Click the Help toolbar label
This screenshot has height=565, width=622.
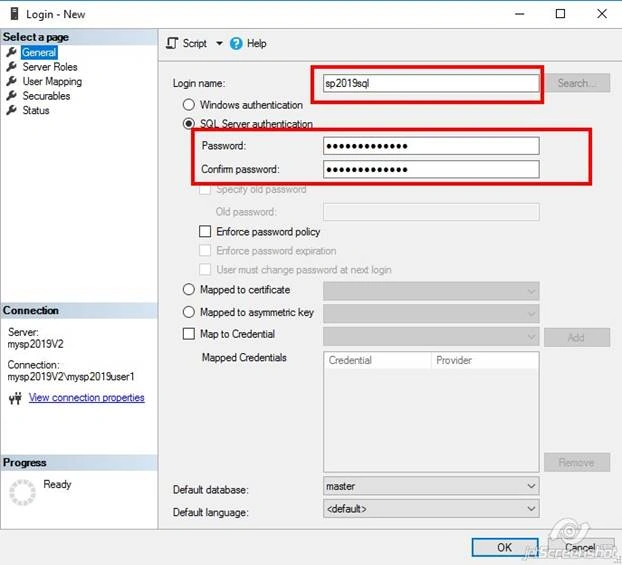tap(257, 43)
